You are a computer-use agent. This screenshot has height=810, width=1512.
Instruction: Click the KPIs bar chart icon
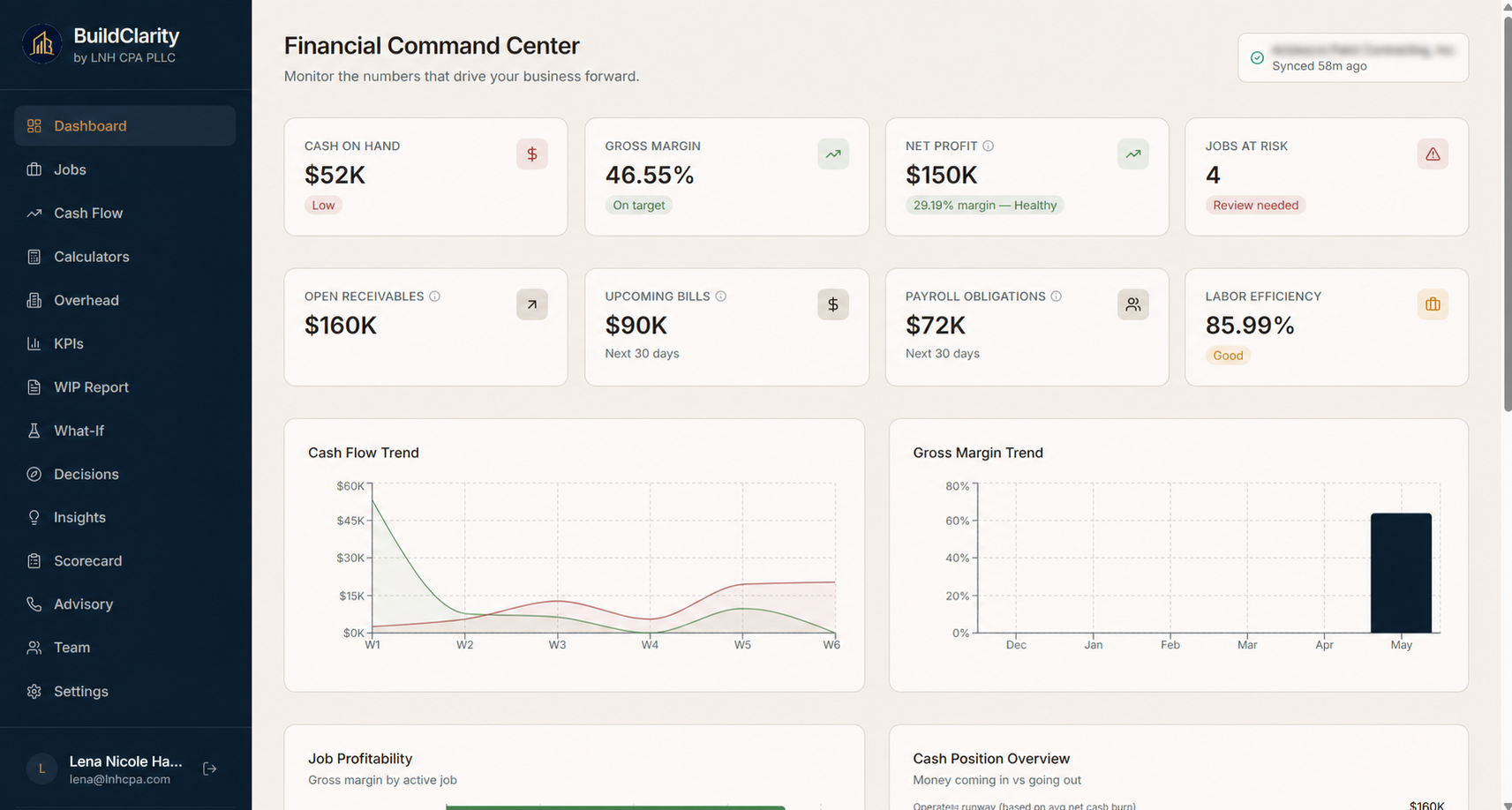[34, 343]
